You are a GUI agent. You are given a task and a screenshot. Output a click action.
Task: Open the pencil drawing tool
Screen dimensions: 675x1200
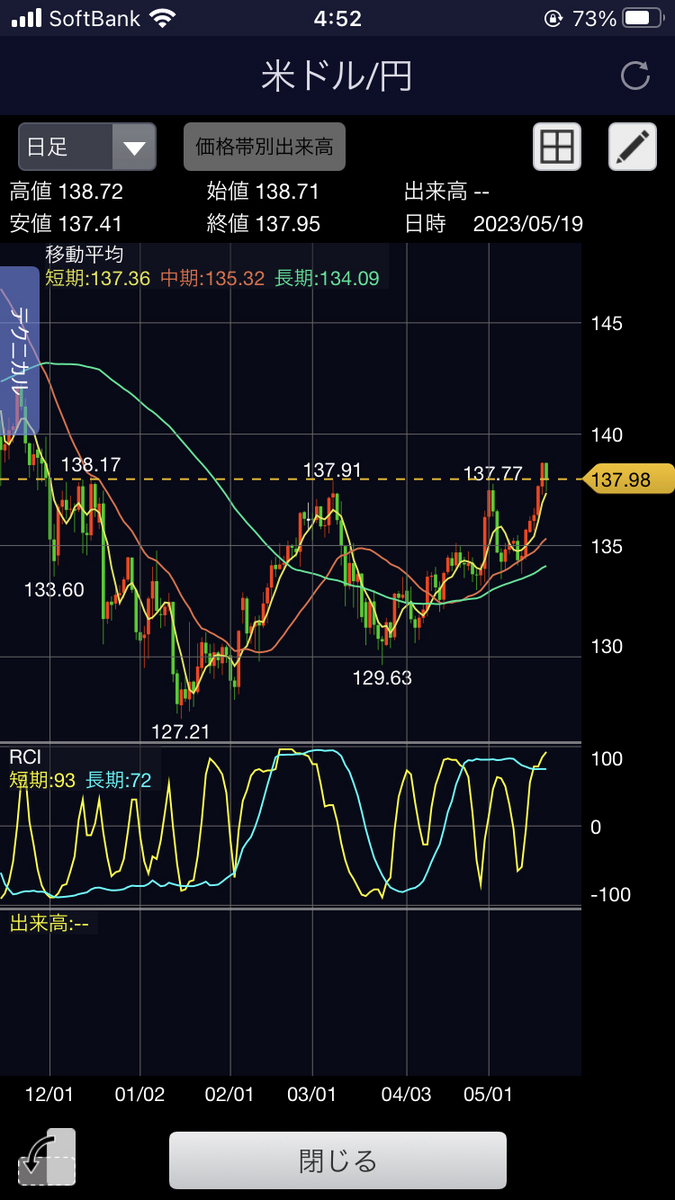(x=632, y=148)
